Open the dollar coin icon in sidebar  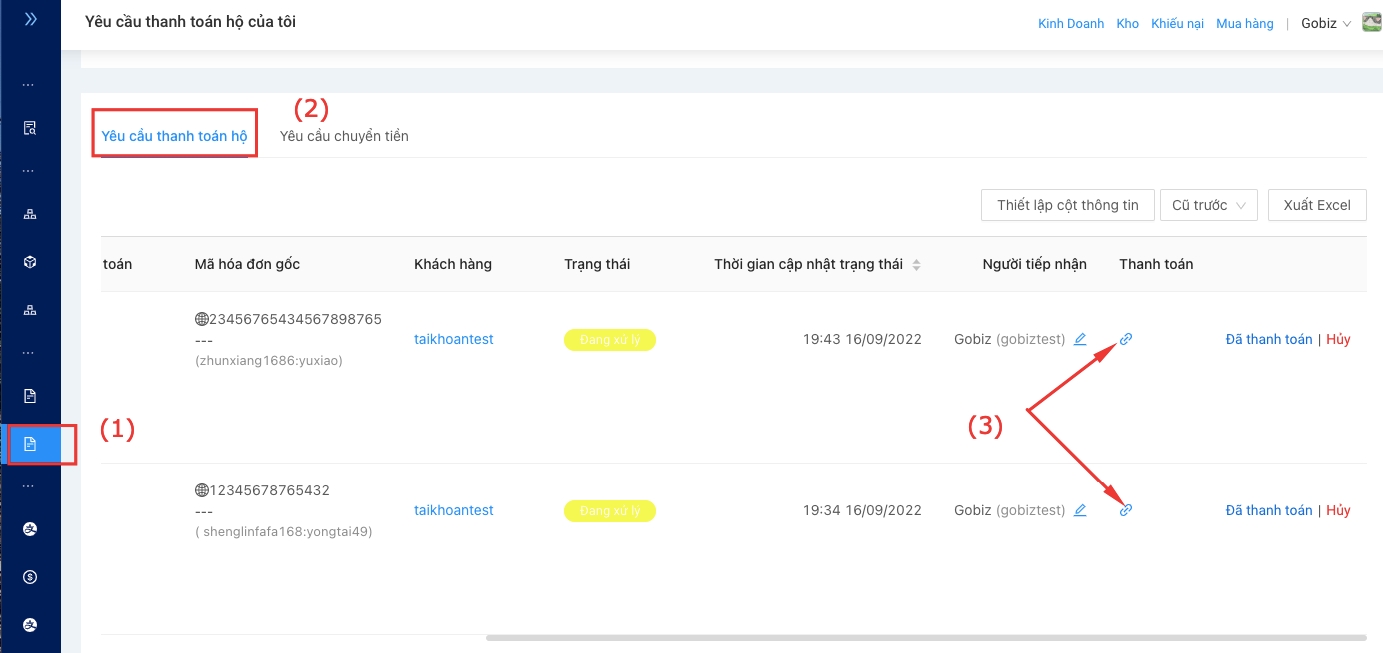[30, 577]
